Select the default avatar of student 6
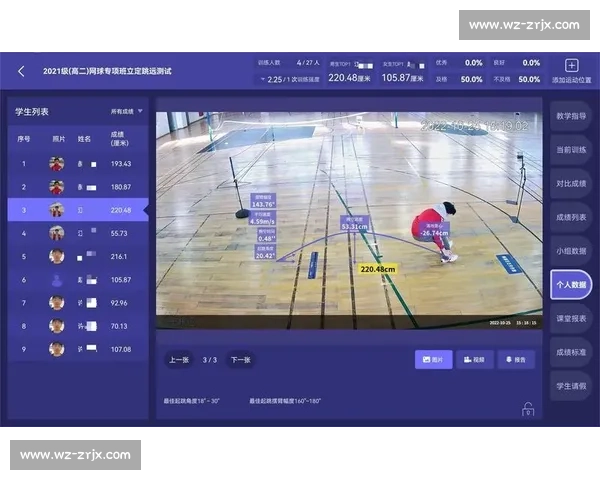 tap(57, 280)
